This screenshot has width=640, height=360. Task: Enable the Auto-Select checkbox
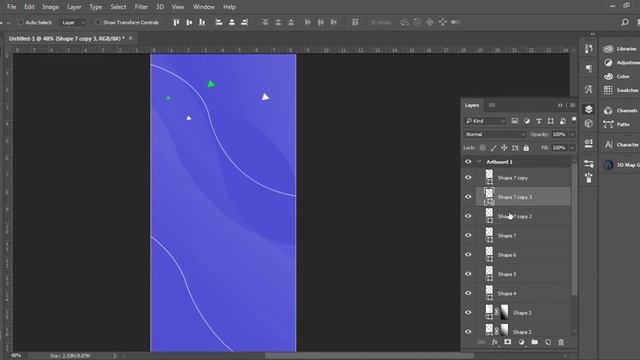(21, 22)
